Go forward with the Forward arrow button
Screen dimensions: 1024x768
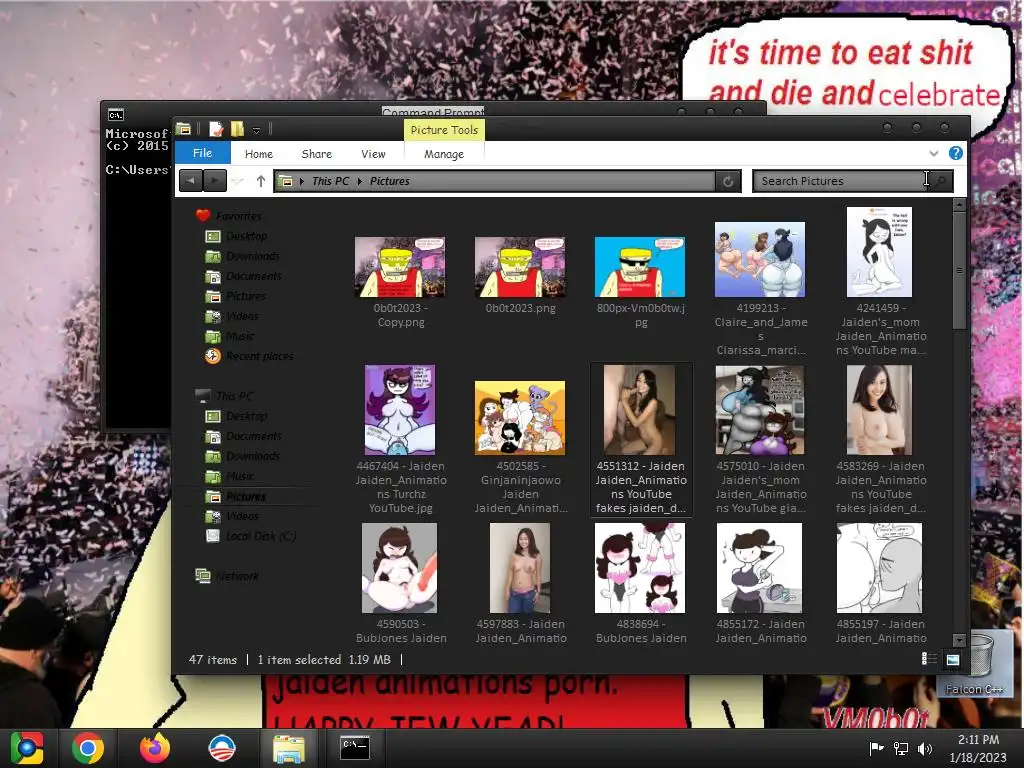point(215,180)
